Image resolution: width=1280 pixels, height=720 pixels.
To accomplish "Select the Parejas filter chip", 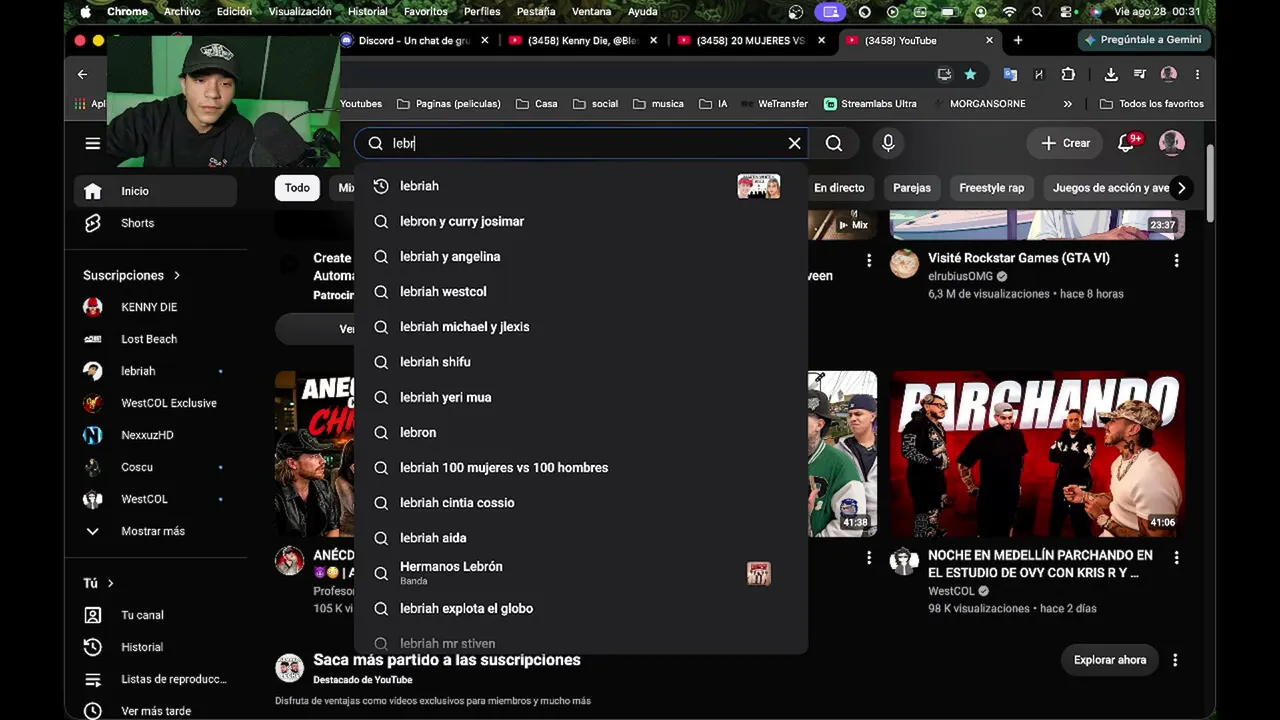I will point(911,188).
